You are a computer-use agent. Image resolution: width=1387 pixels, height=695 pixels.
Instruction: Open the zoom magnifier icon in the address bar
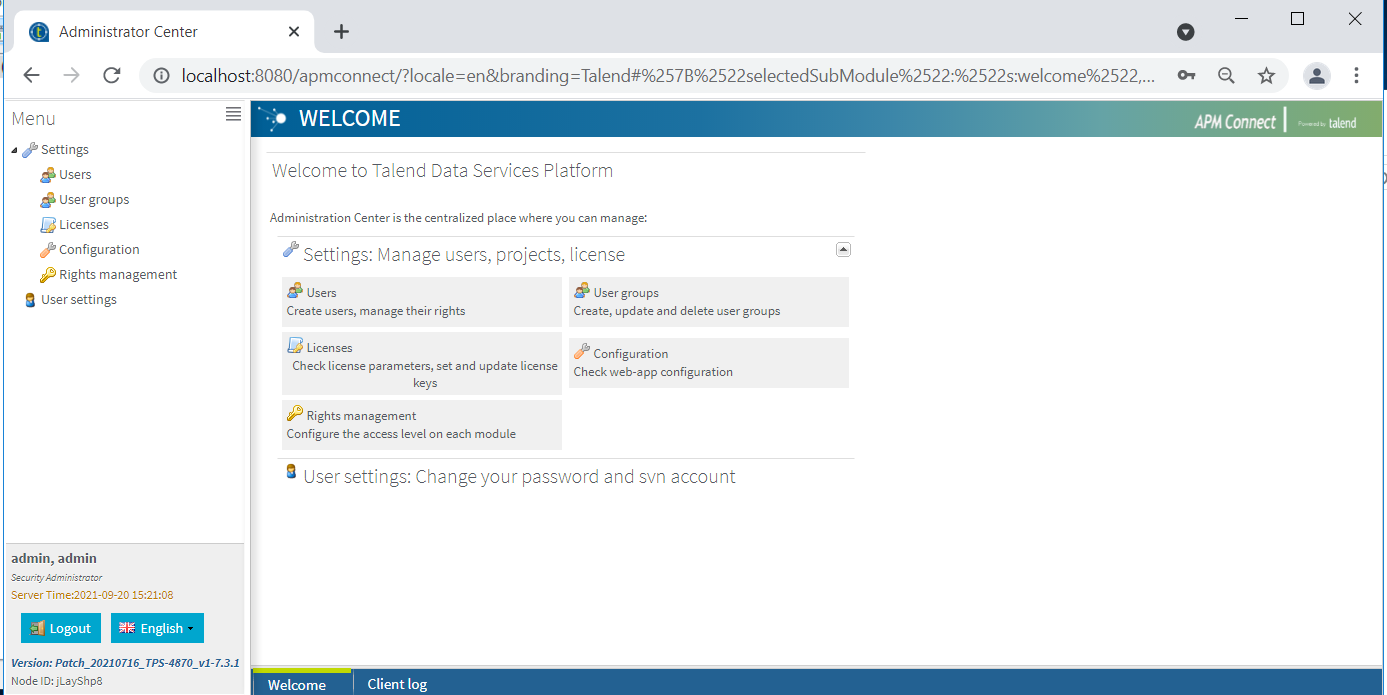click(x=1226, y=75)
